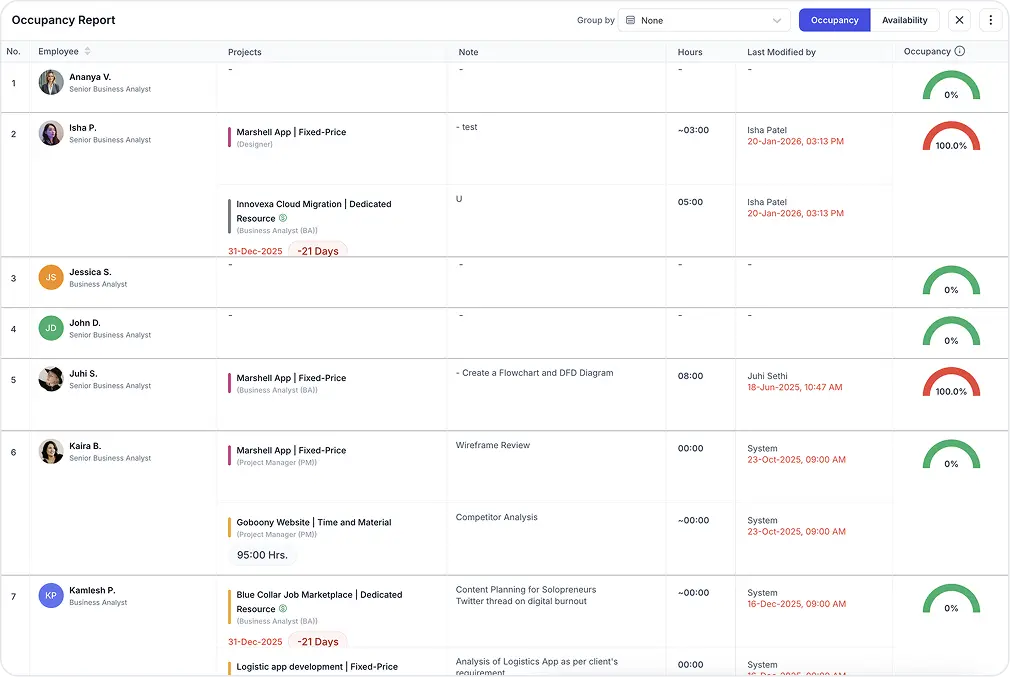Open Kaira B.'s Marshell App Fixed-Price project
This screenshot has height=677, width=1010.
[291, 450]
